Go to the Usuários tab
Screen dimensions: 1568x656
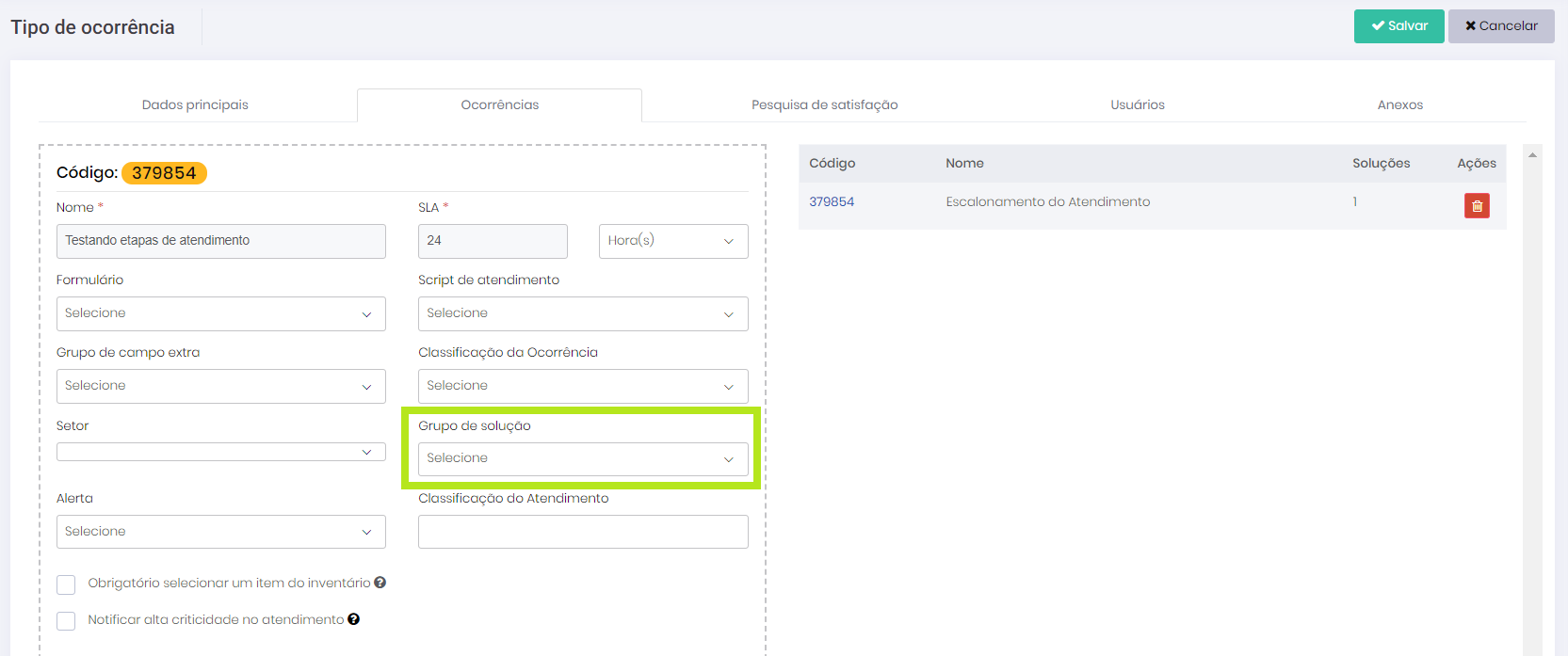pos(1137,104)
